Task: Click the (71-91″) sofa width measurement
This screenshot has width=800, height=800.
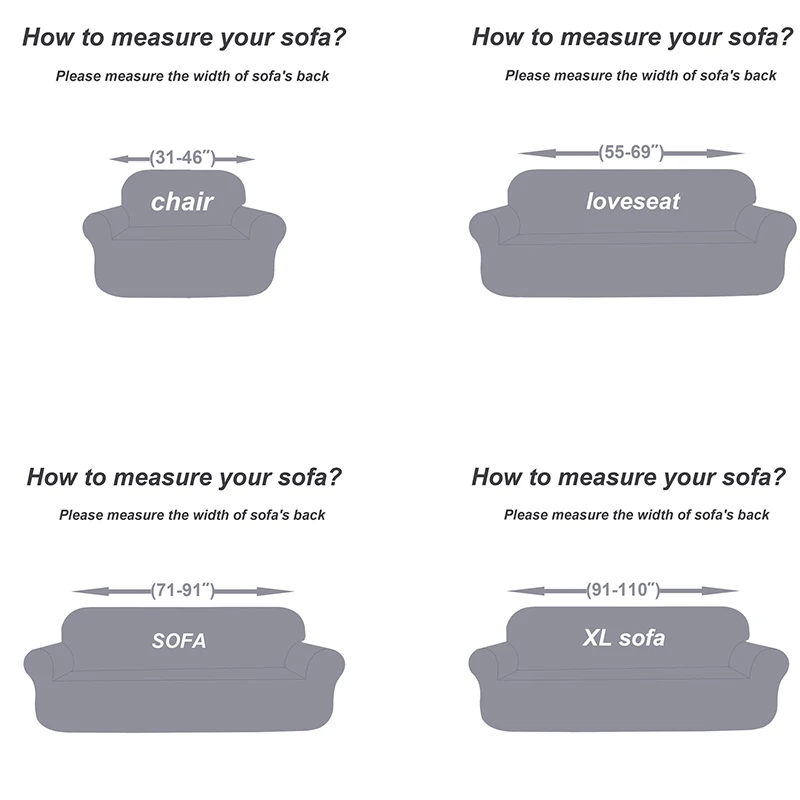Action: coord(182,591)
